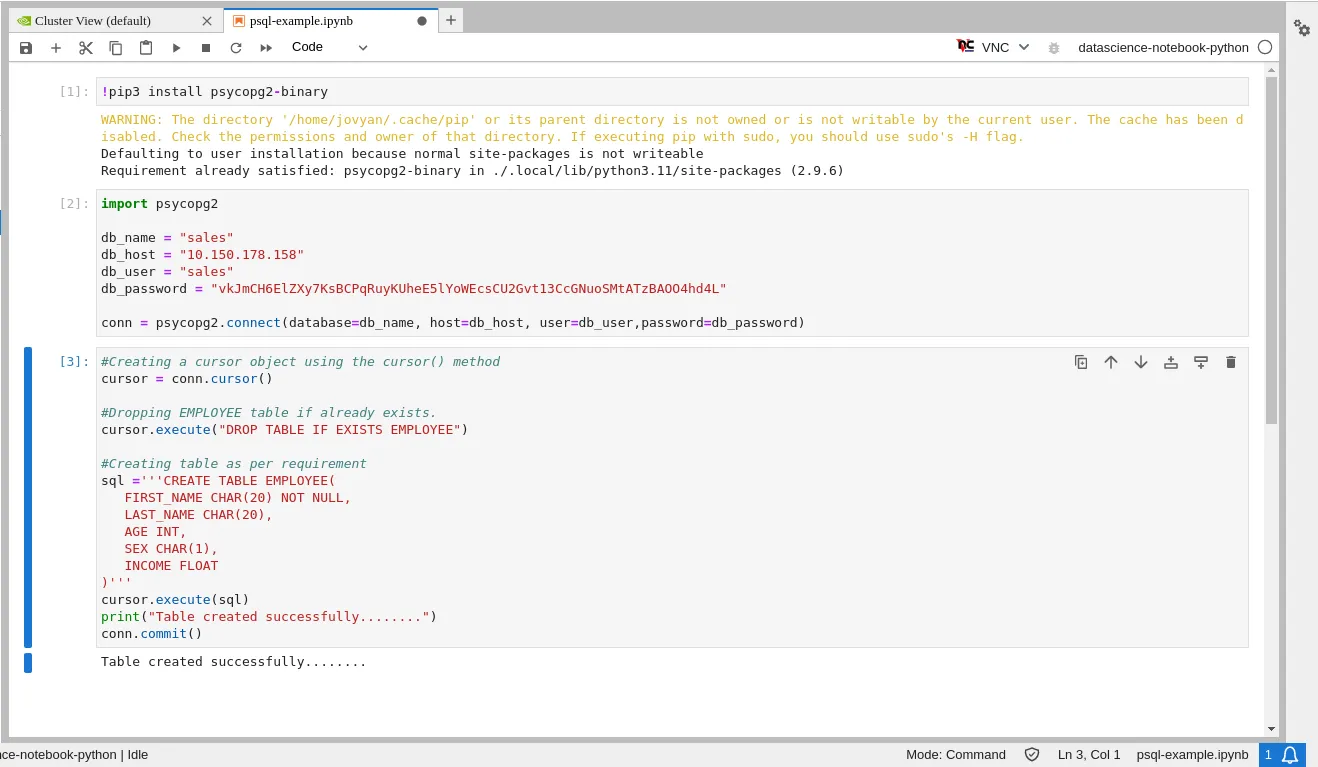Cut the selected cell with scissors icon
Viewport: 1318px width, 767px height.
(x=86, y=48)
